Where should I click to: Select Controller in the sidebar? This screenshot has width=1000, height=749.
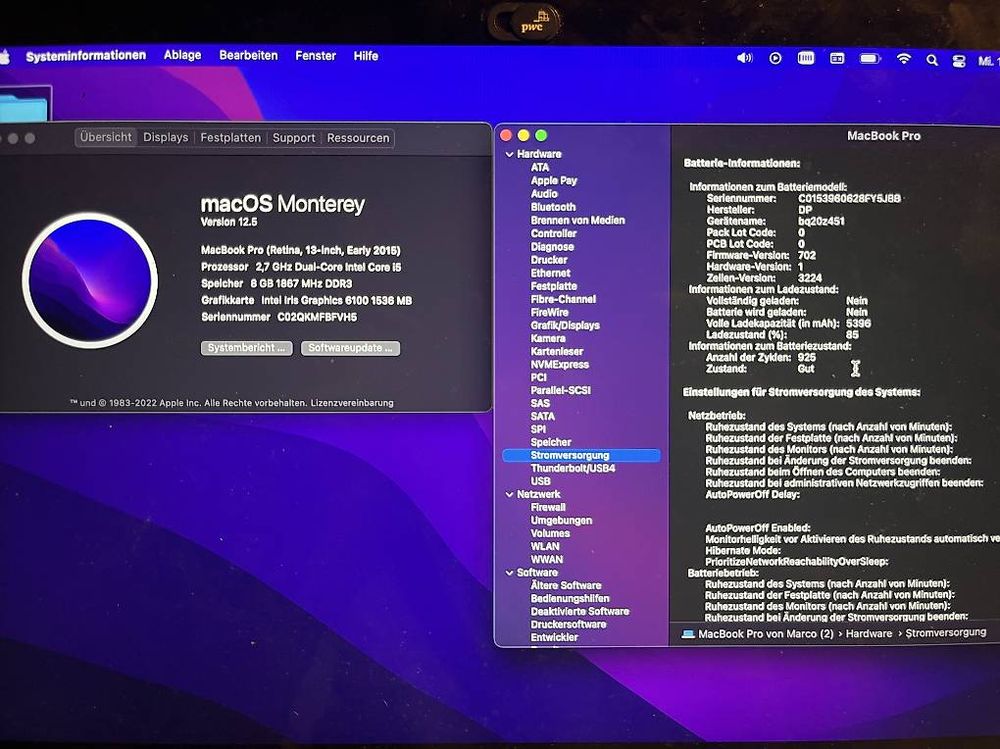tap(553, 234)
